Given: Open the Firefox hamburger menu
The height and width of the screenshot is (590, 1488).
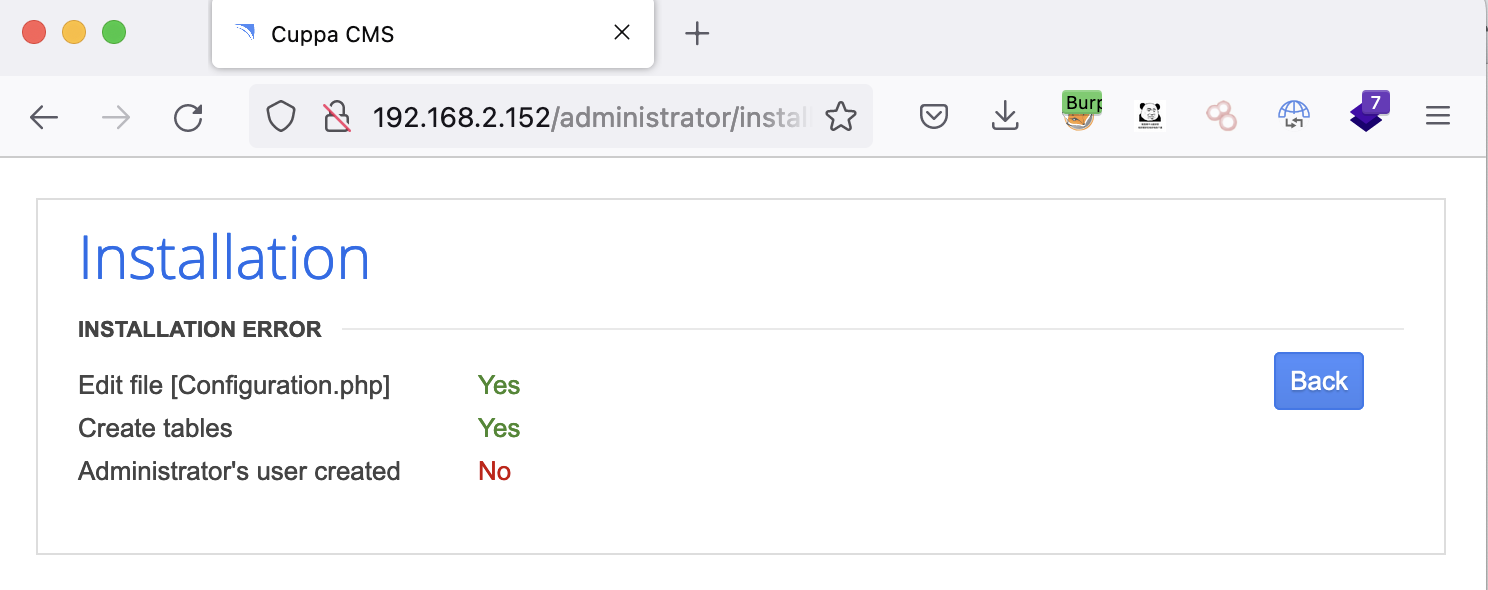Looking at the screenshot, I should 1437,117.
